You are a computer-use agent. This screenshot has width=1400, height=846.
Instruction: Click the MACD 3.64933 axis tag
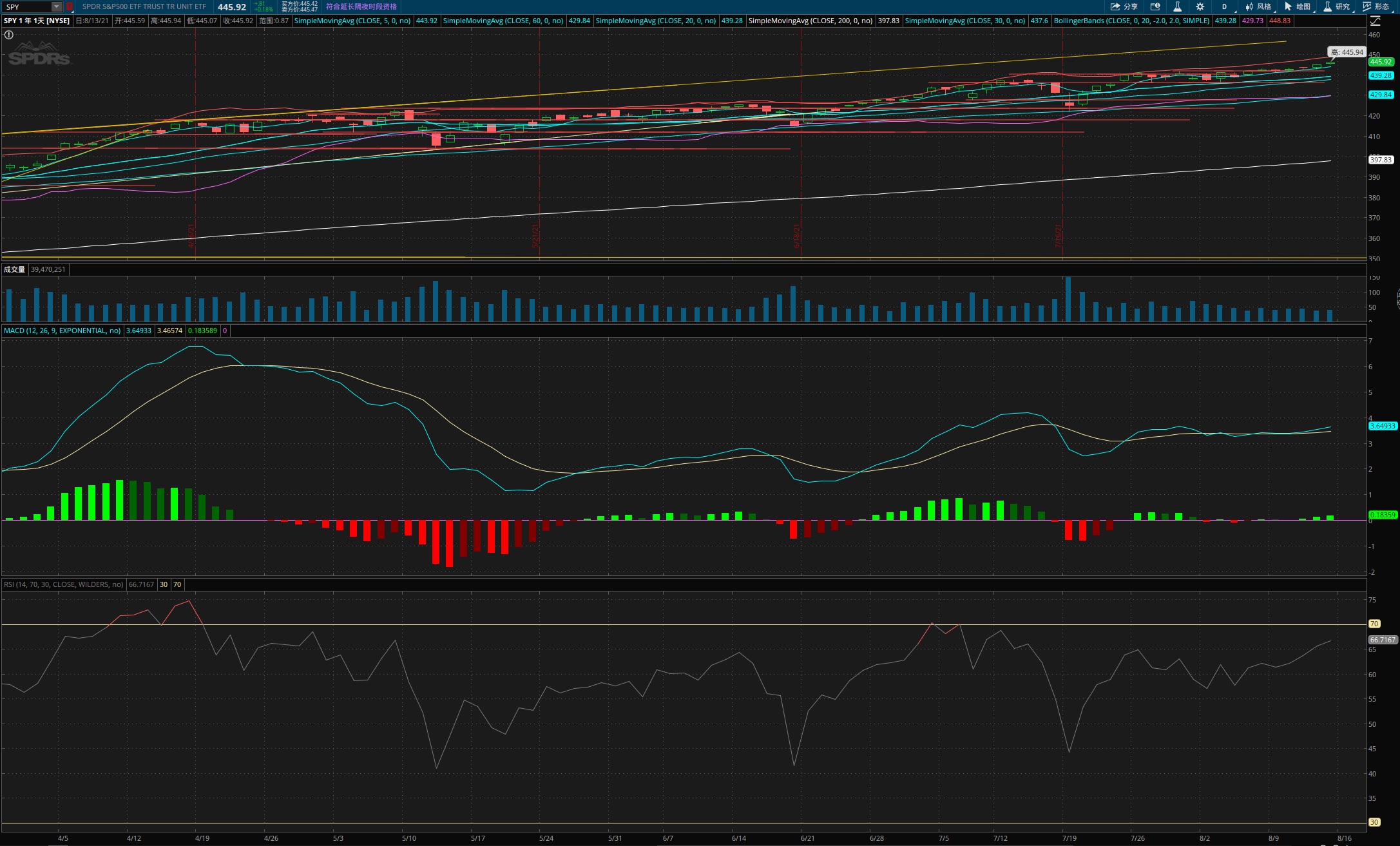(1382, 426)
